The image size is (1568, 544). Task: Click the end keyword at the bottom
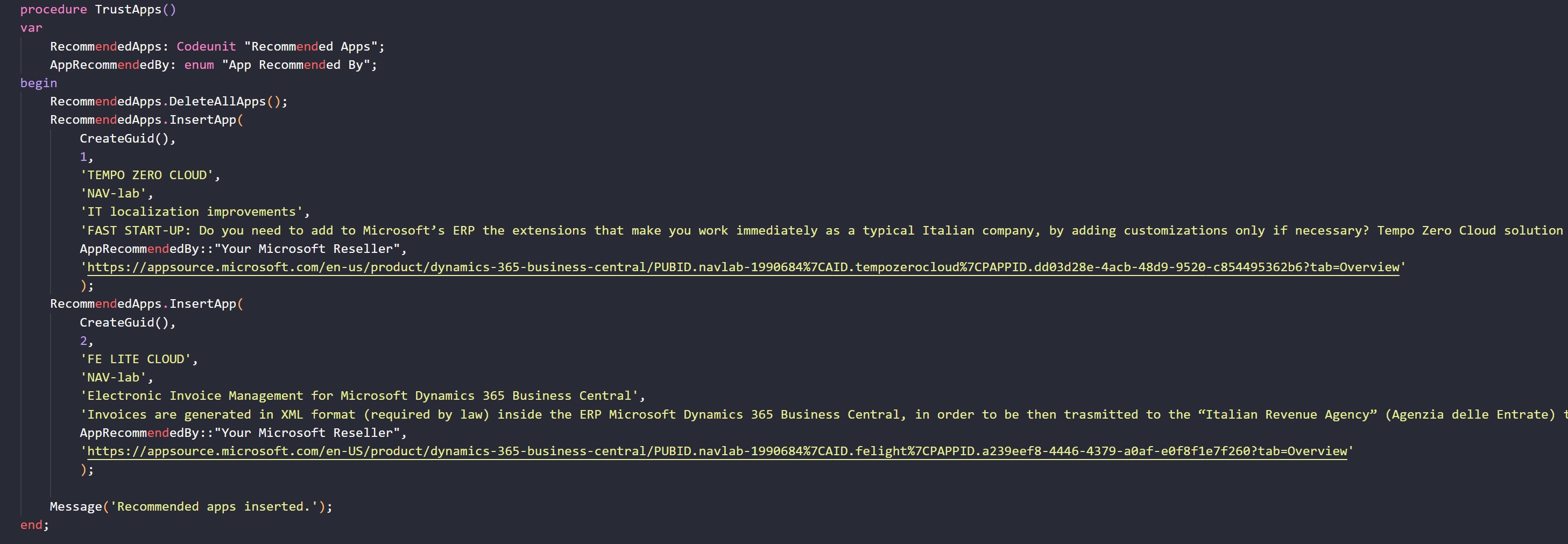click(x=31, y=525)
